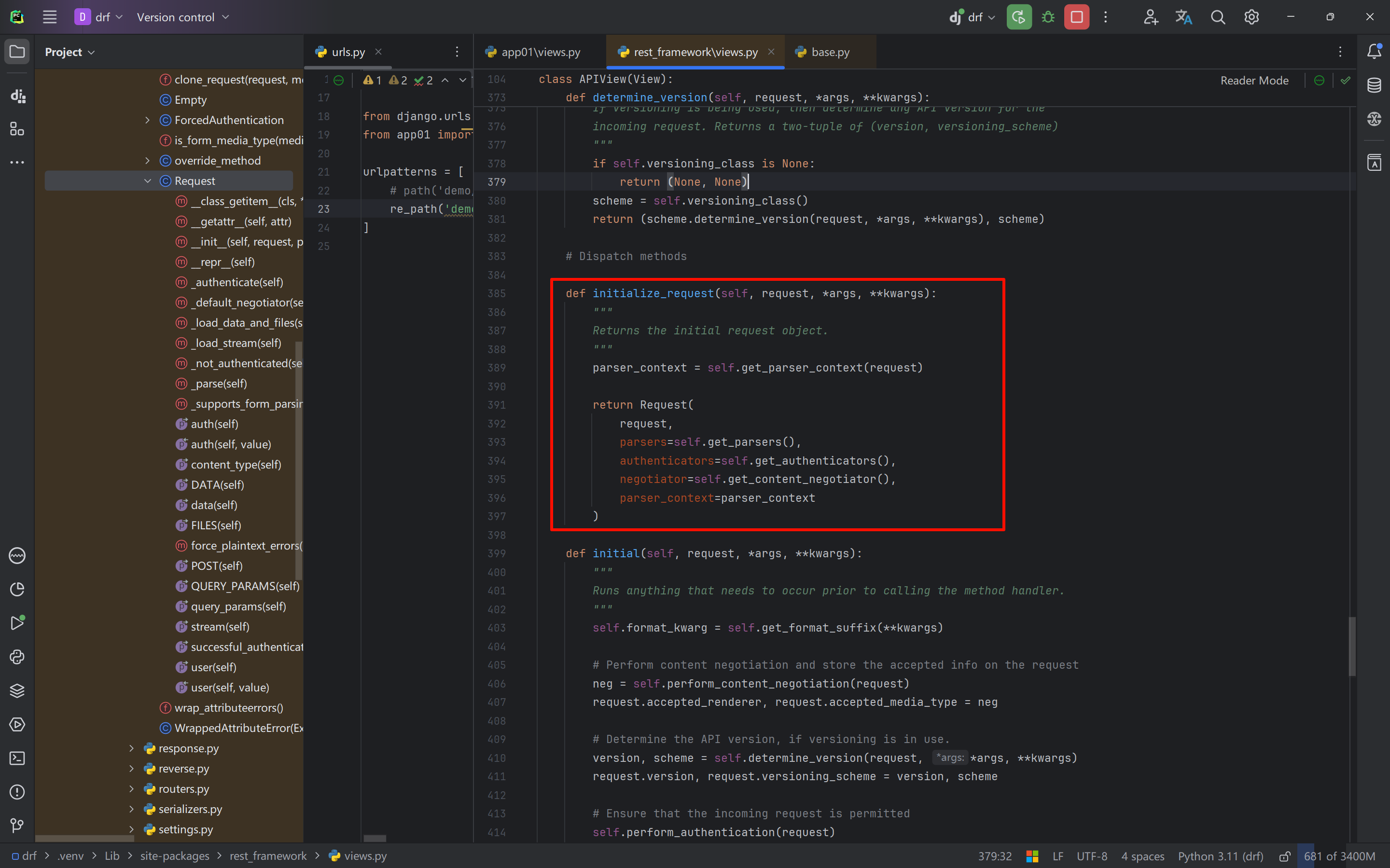Toggle Reader Mode in the editor

[1254, 81]
